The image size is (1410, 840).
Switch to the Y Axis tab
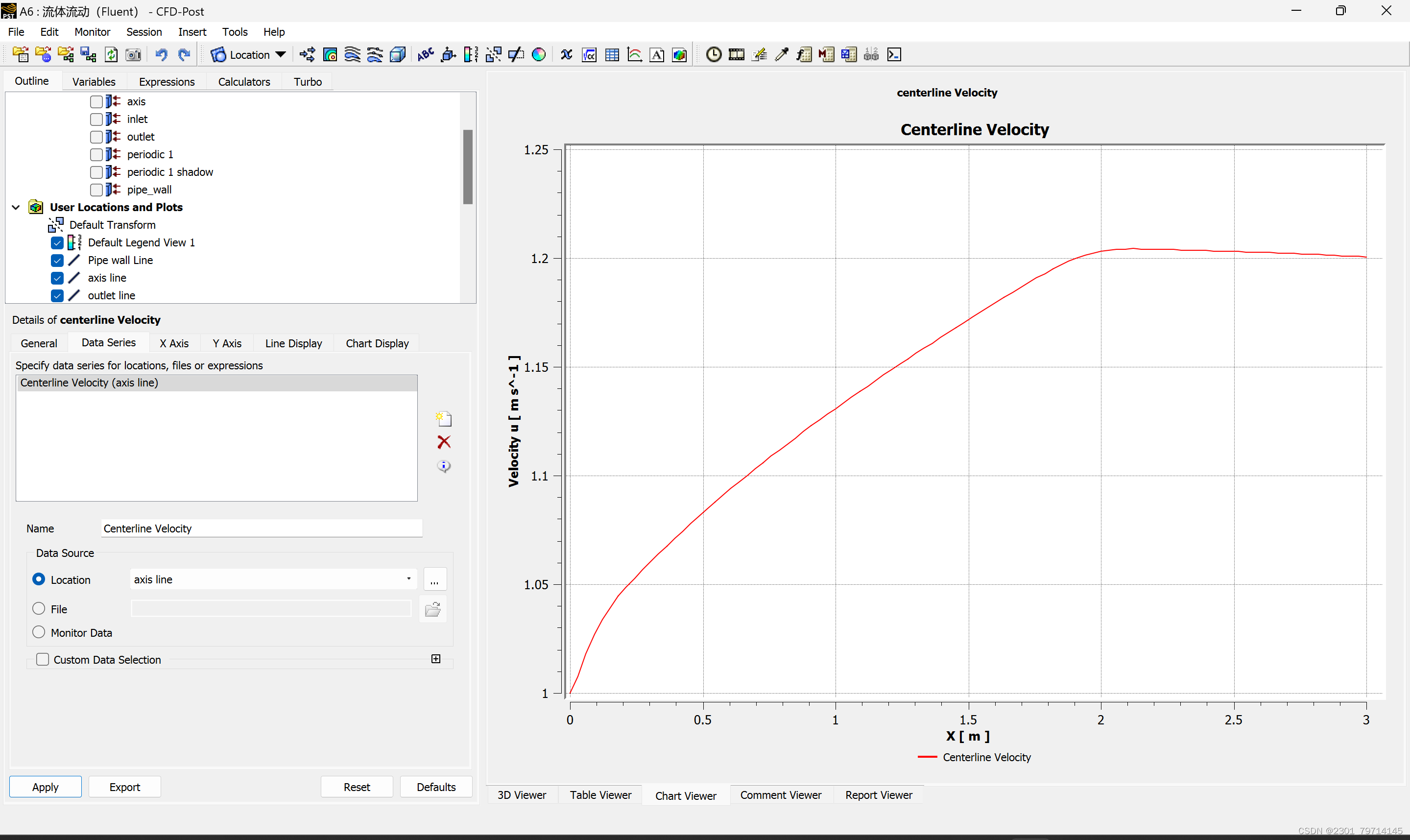point(227,343)
